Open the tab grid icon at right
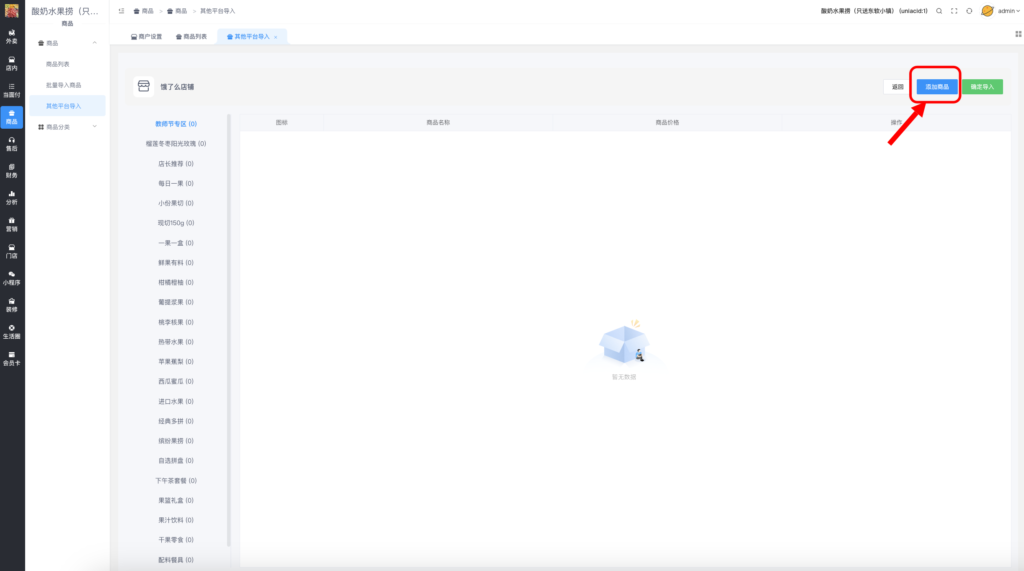This screenshot has width=1024, height=571. coord(1018,34)
